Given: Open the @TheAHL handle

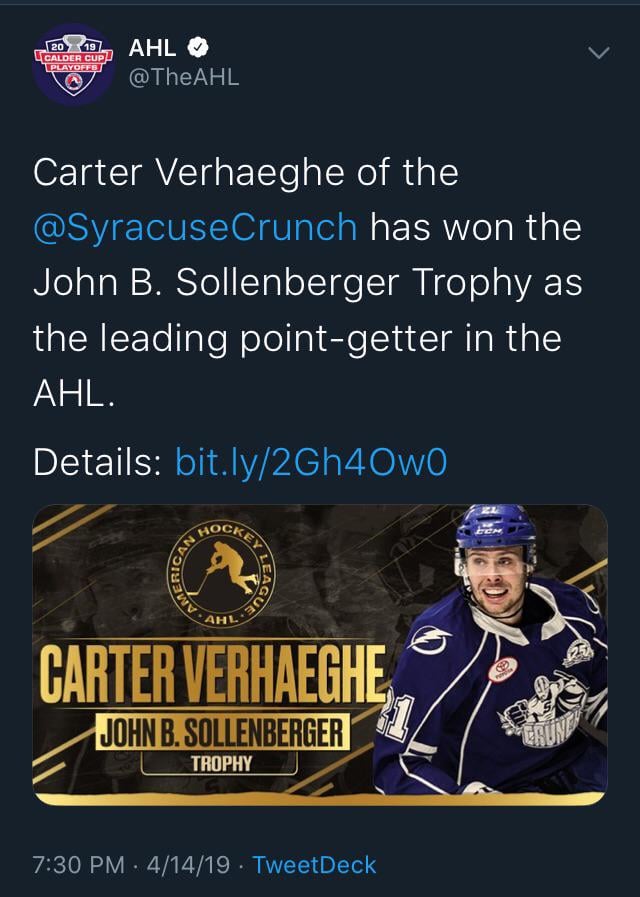Looking at the screenshot, I should [x=185, y=78].
